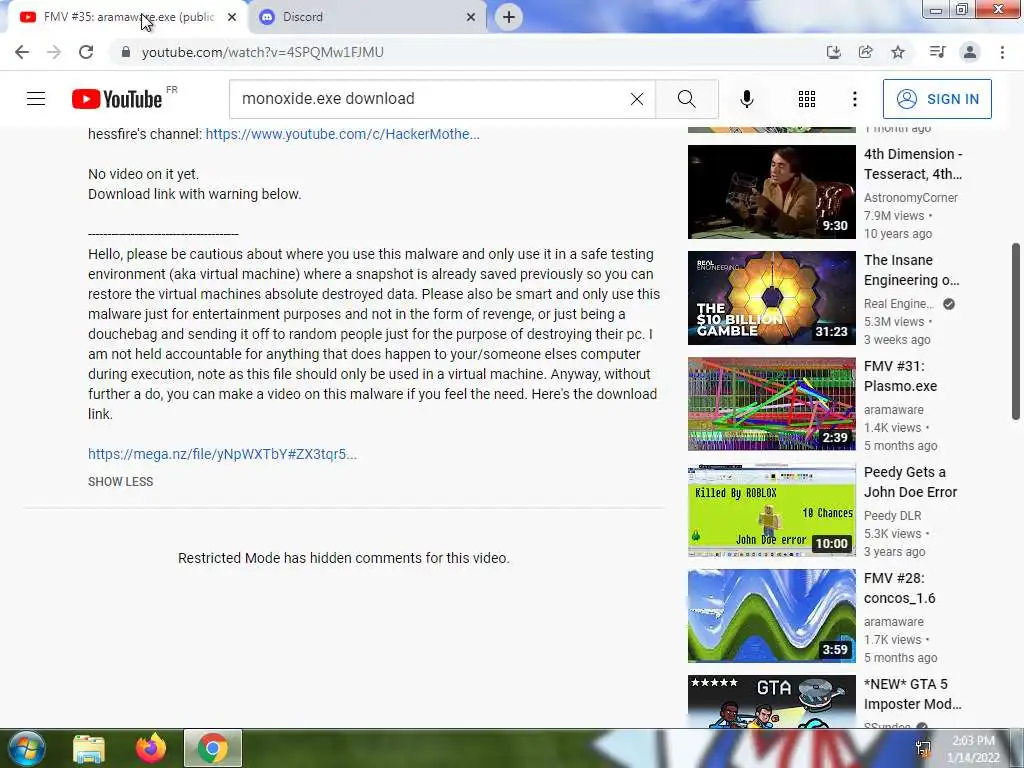
Task: Run search with the magnifier button
Action: [686, 99]
